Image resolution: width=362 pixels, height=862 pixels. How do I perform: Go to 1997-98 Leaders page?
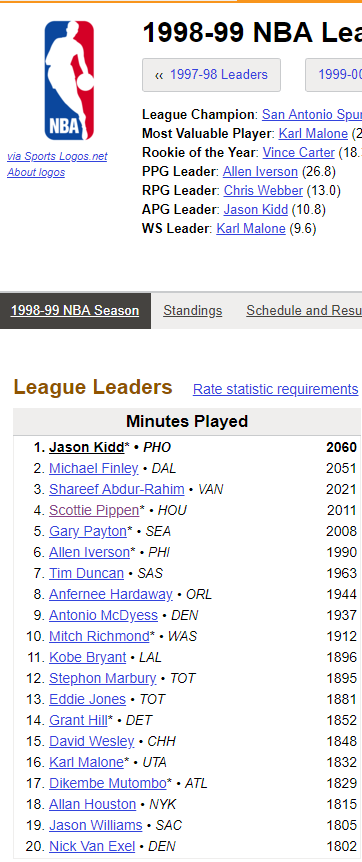point(211,75)
